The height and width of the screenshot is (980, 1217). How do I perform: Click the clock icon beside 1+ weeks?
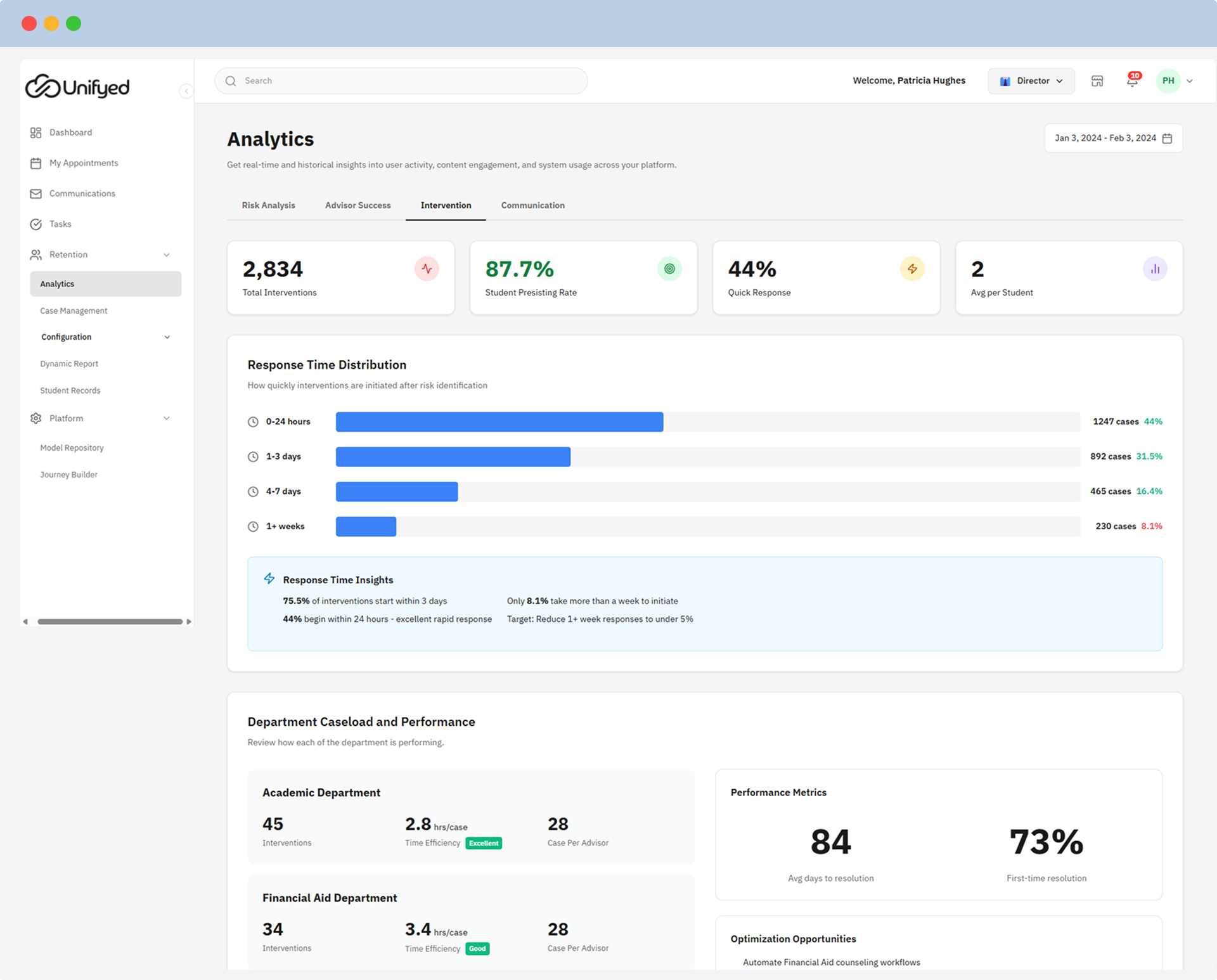pos(253,527)
